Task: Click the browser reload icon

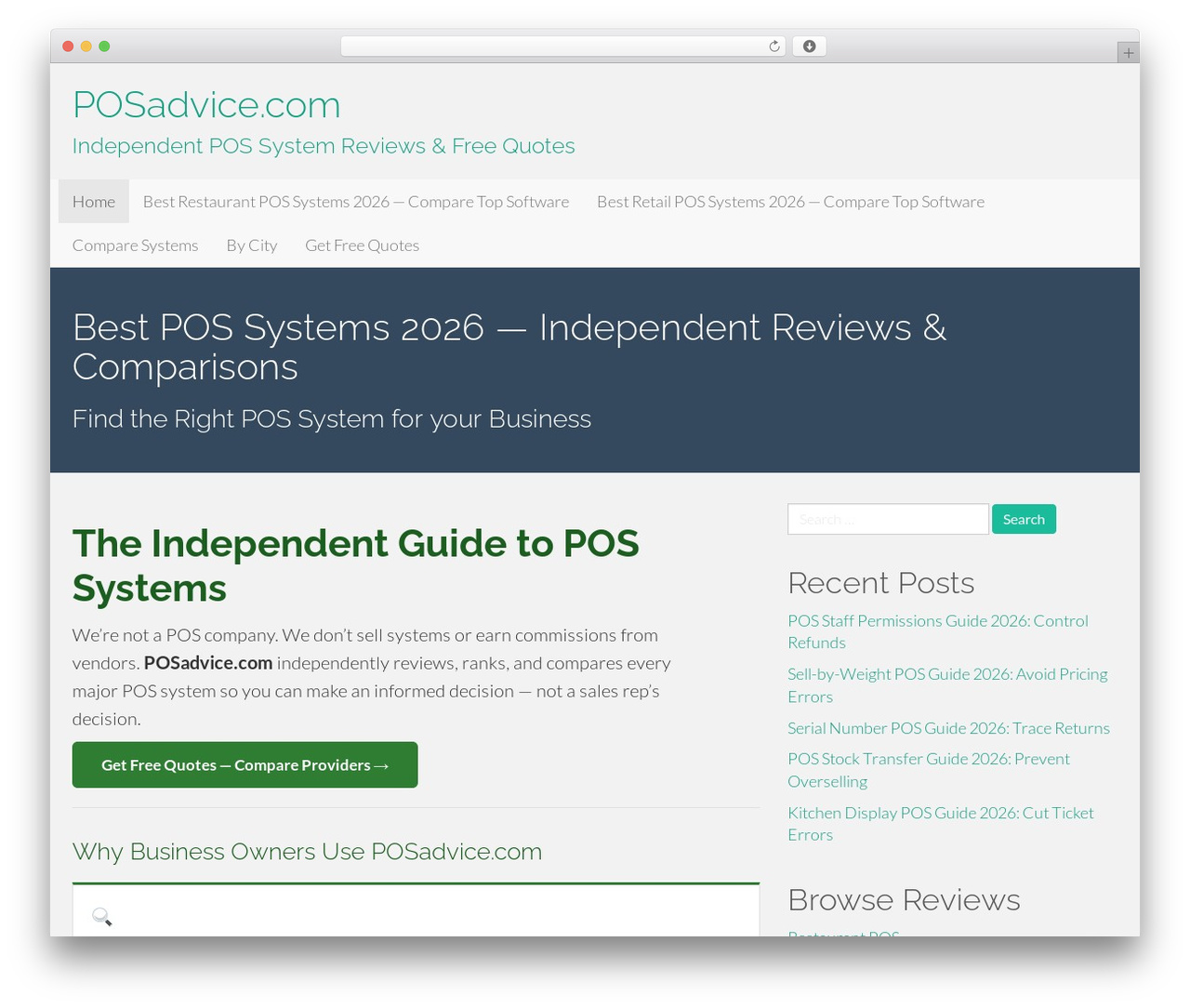Action: coord(773,46)
